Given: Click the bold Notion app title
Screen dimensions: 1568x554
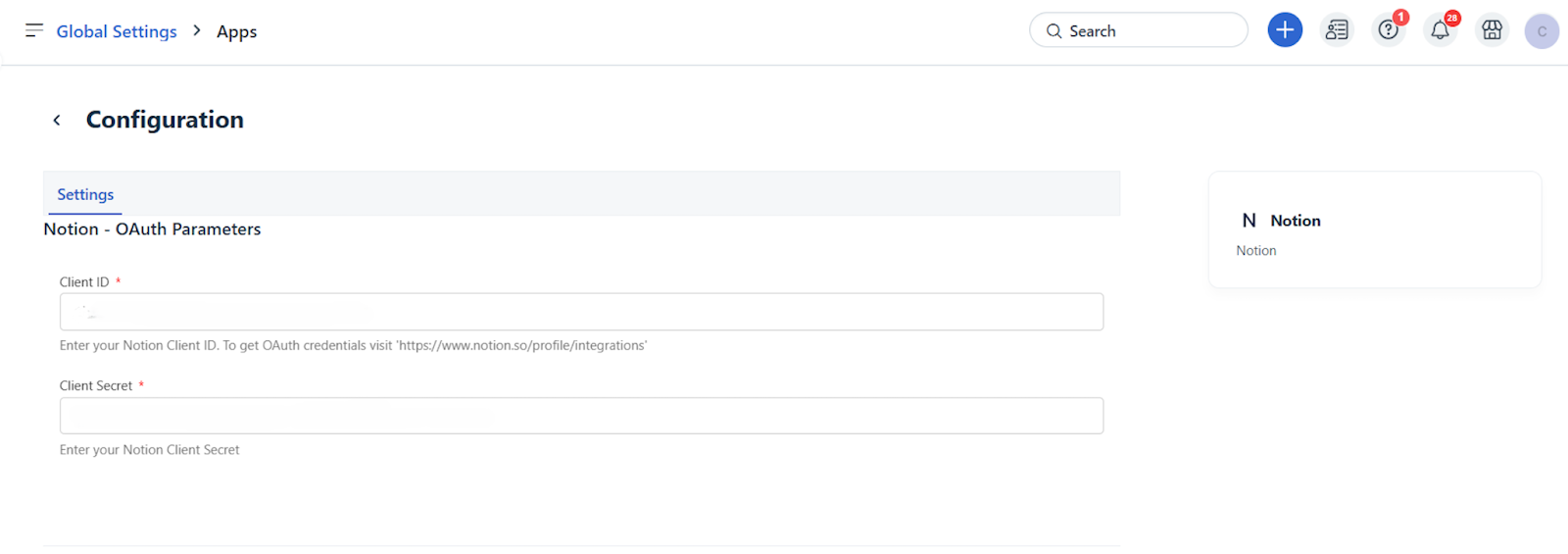Looking at the screenshot, I should [1296, 221].
